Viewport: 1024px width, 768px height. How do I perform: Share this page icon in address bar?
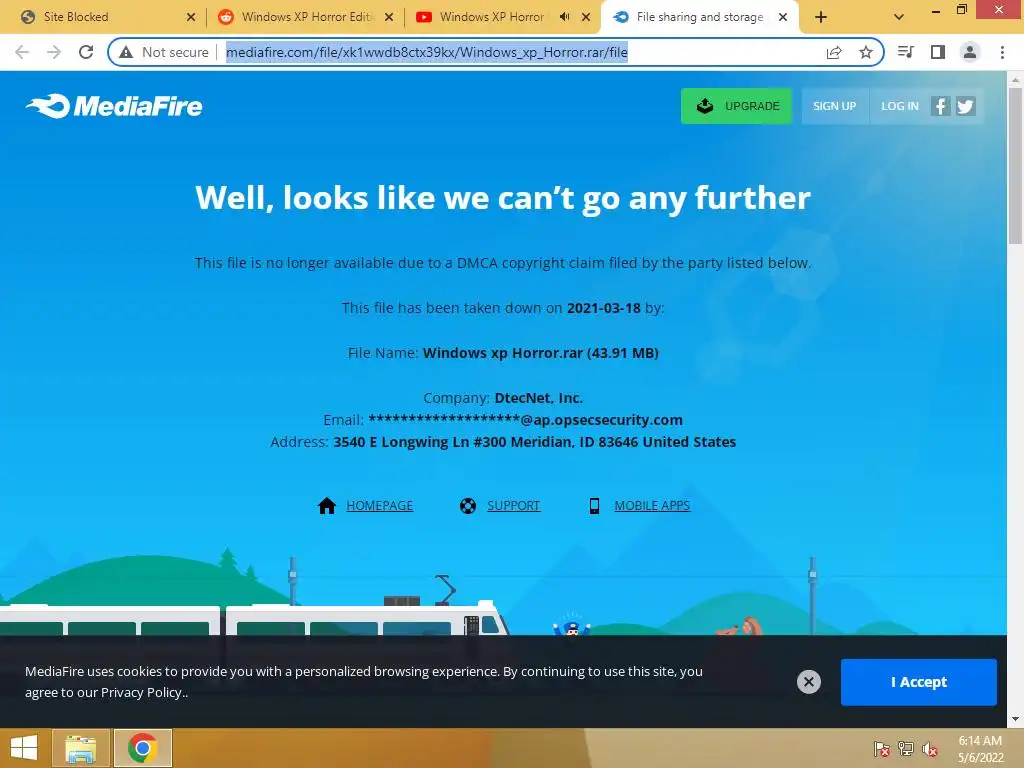pyautogui.click(x=834, y=52)
